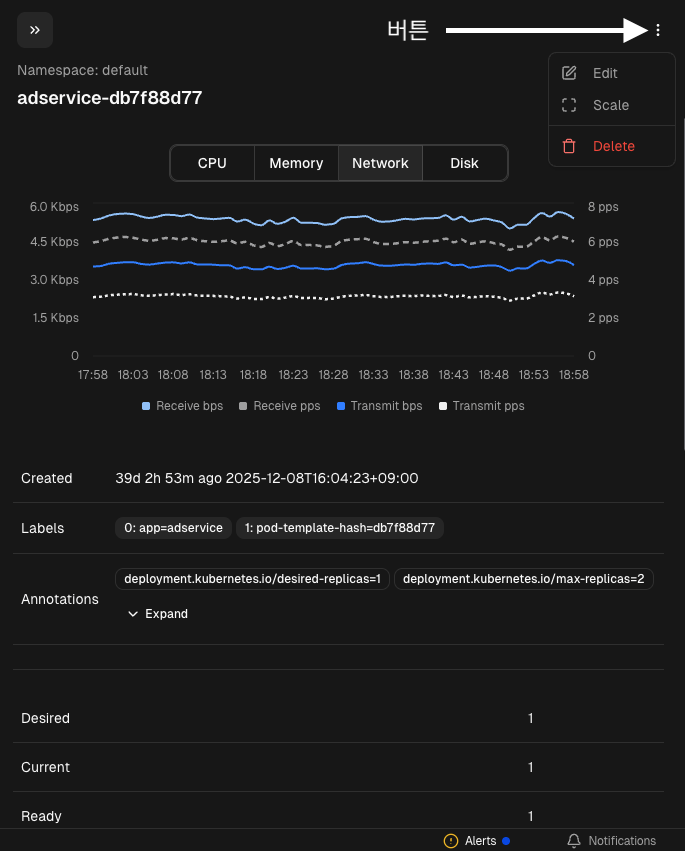Switch to the Memory tab

[x=296, y=163]
